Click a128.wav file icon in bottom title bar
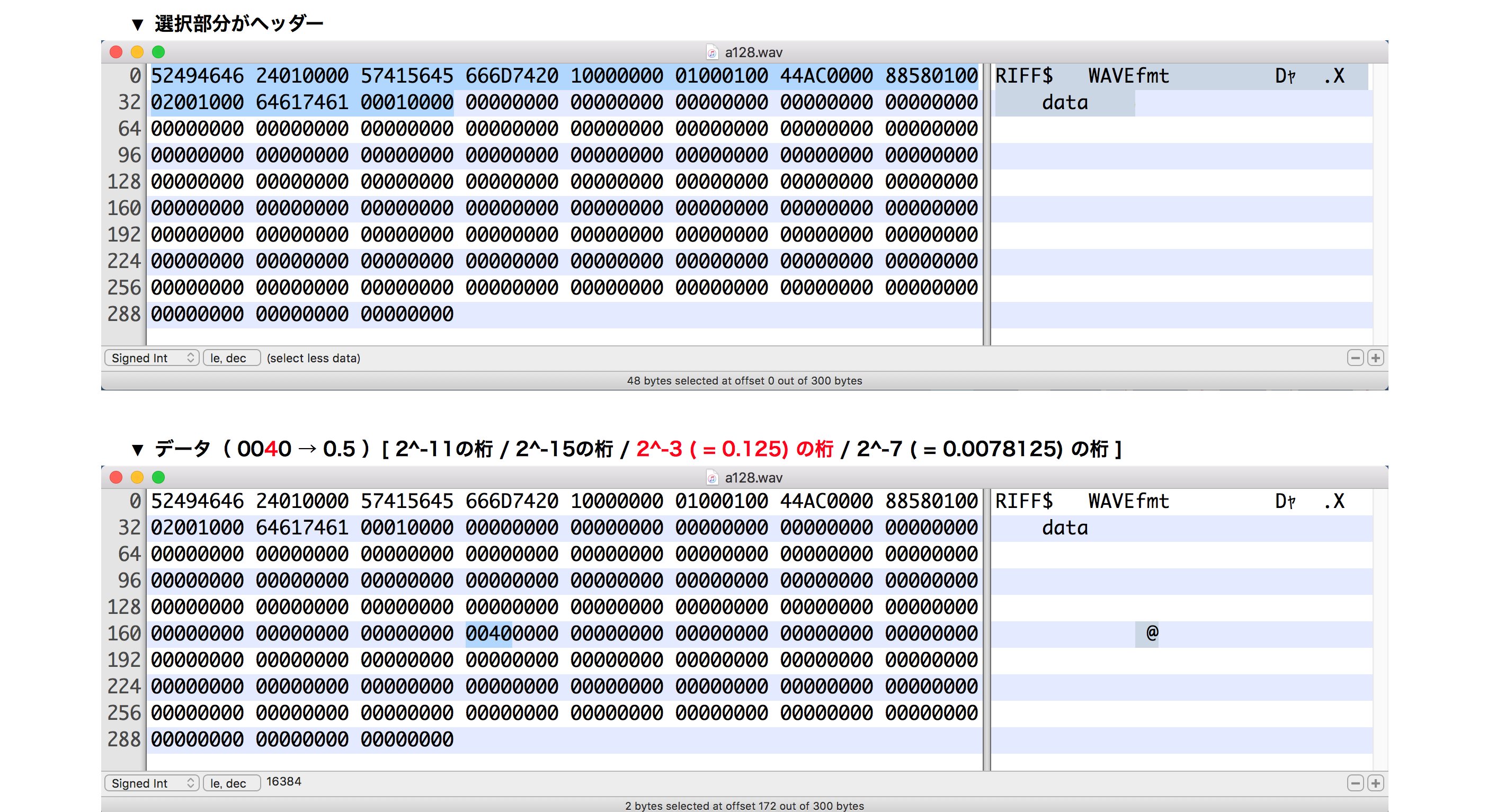 [713, 478]
